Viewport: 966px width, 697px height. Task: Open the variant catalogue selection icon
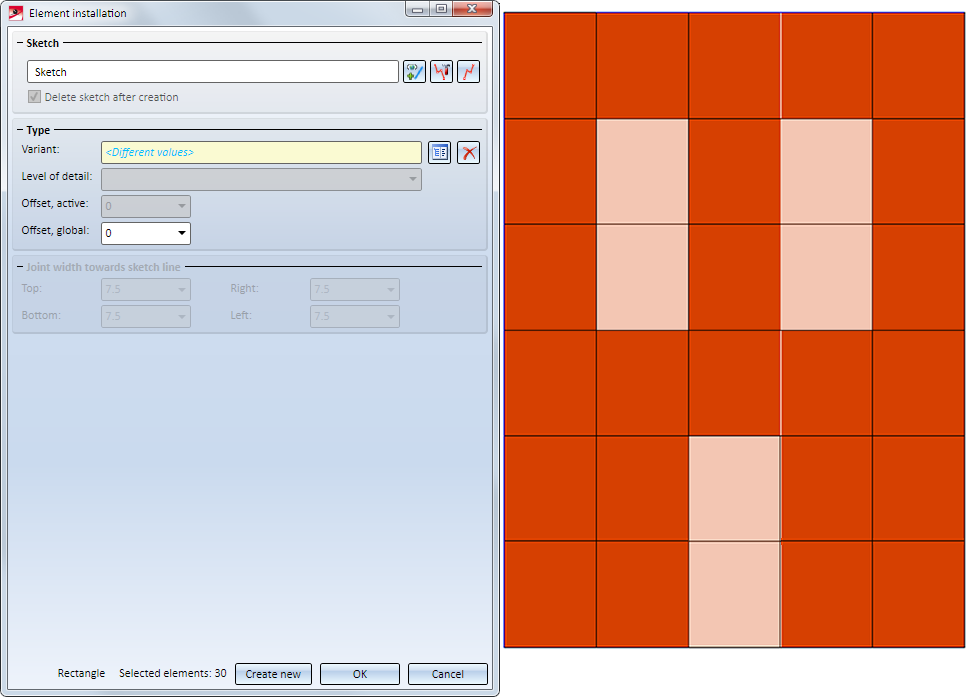[439, 152]
